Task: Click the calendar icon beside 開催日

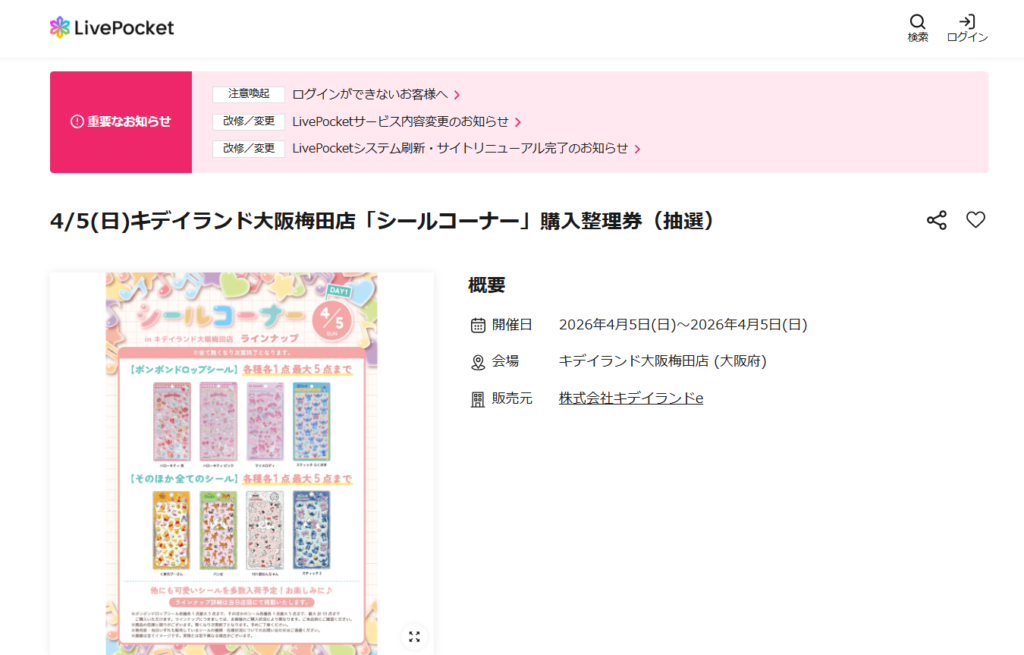Action: click(x=478, y=325)
